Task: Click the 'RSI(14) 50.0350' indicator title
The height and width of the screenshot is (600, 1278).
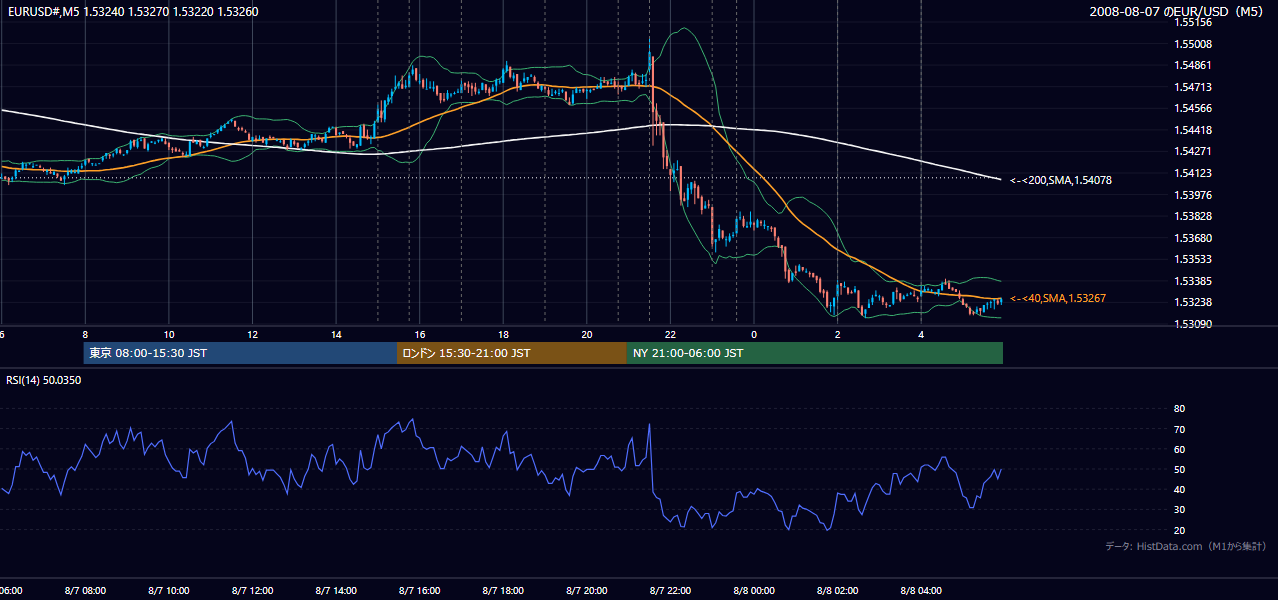Action: 44,380
